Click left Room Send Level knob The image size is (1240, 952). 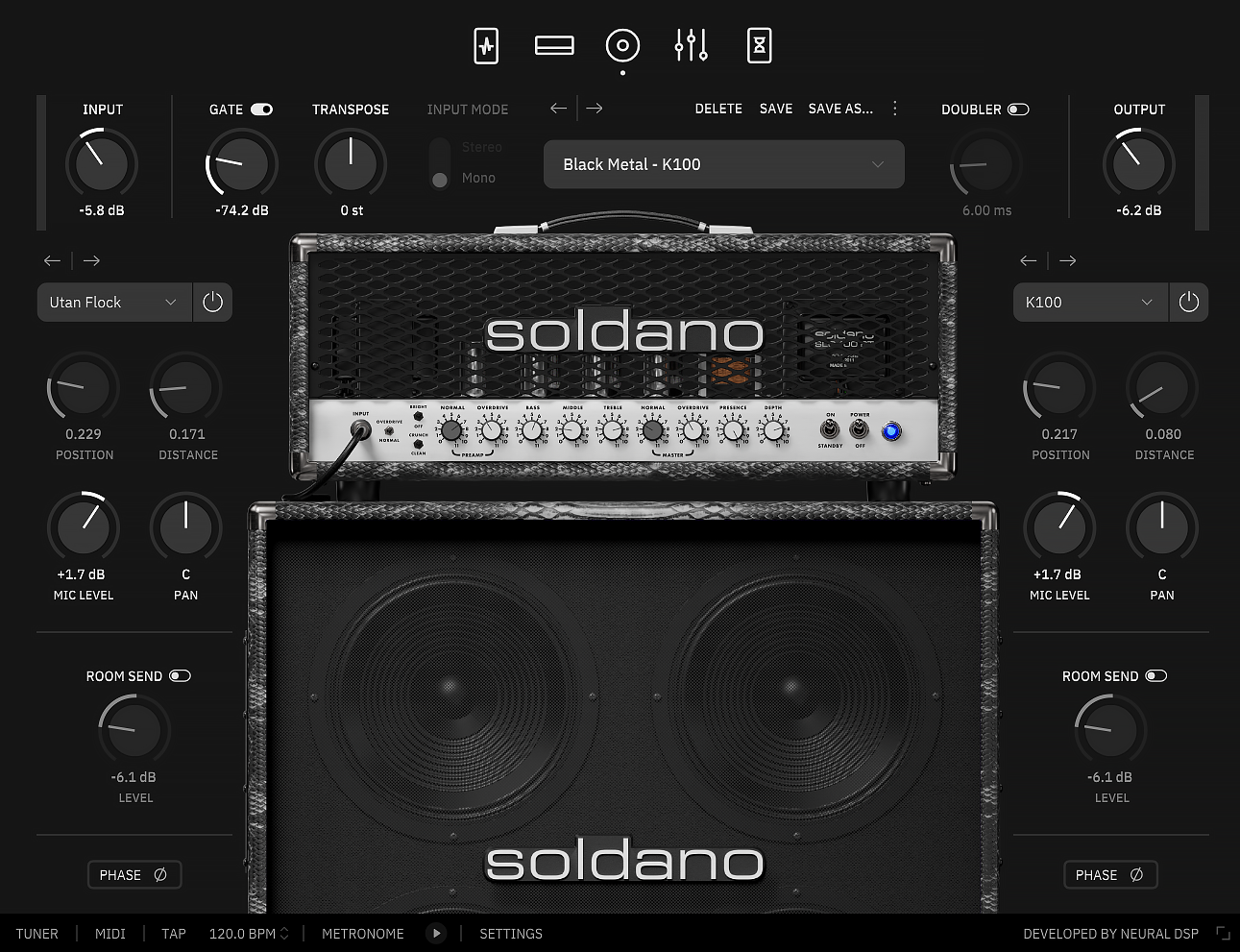point(134,729)
